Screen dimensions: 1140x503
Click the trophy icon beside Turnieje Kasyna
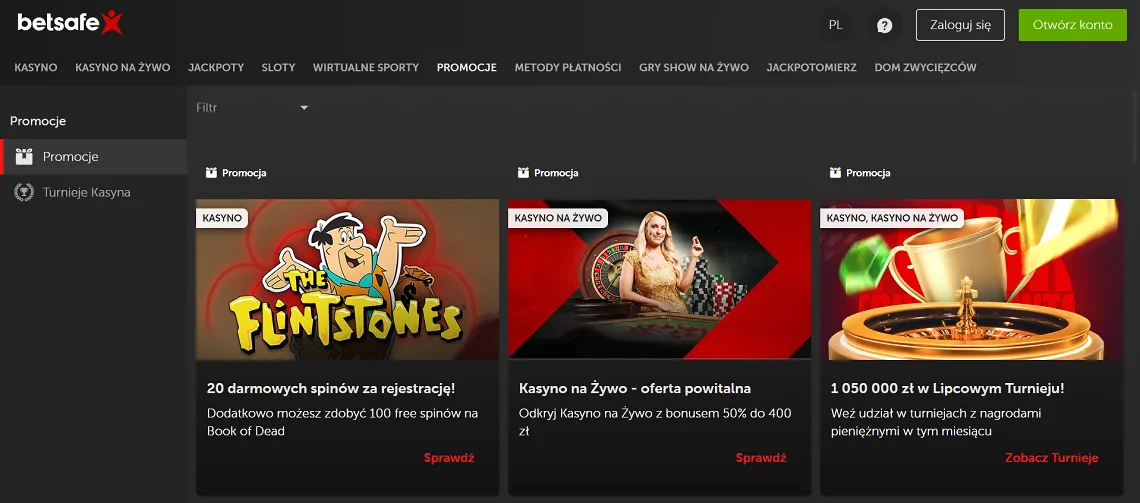pos(24,192)
